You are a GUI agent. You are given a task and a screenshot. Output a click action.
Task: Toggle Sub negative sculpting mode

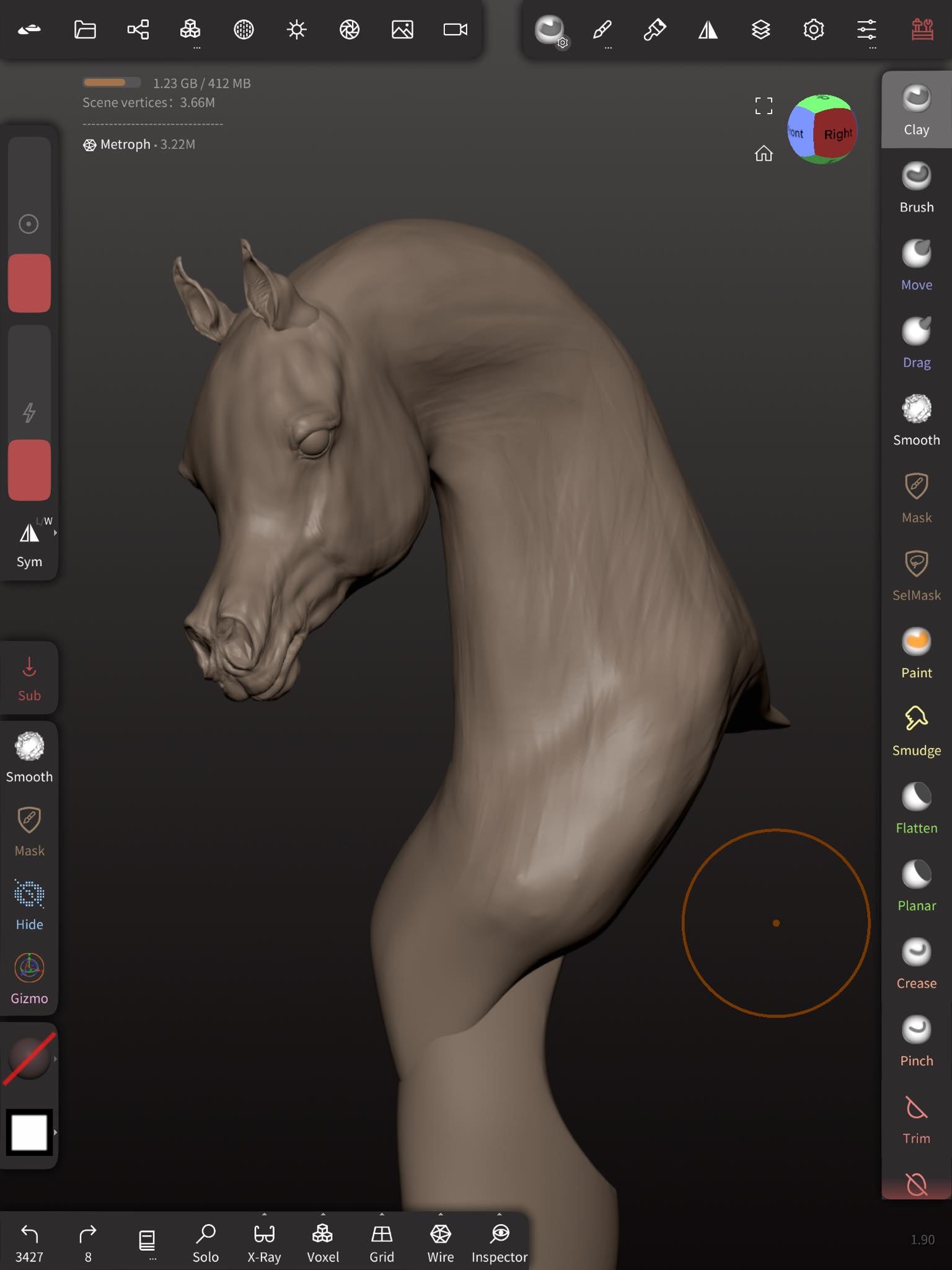[x=29, y=678]
